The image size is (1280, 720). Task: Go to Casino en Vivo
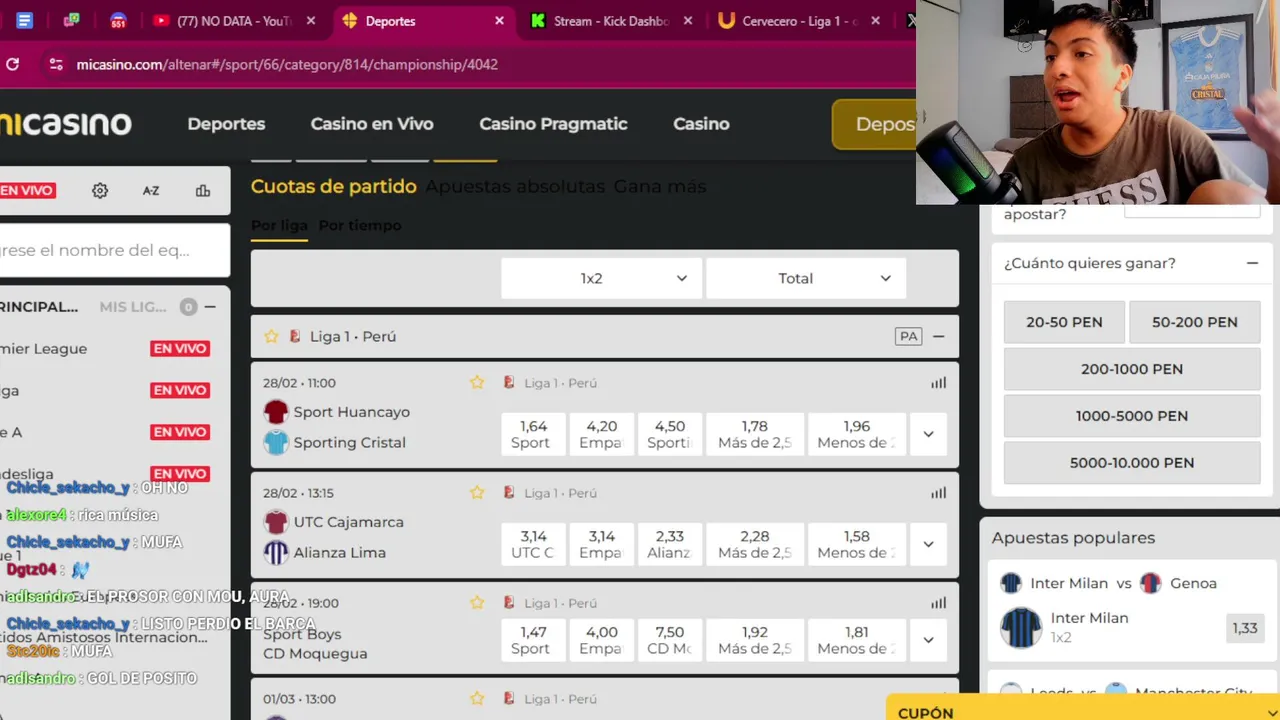click(372, 124)
